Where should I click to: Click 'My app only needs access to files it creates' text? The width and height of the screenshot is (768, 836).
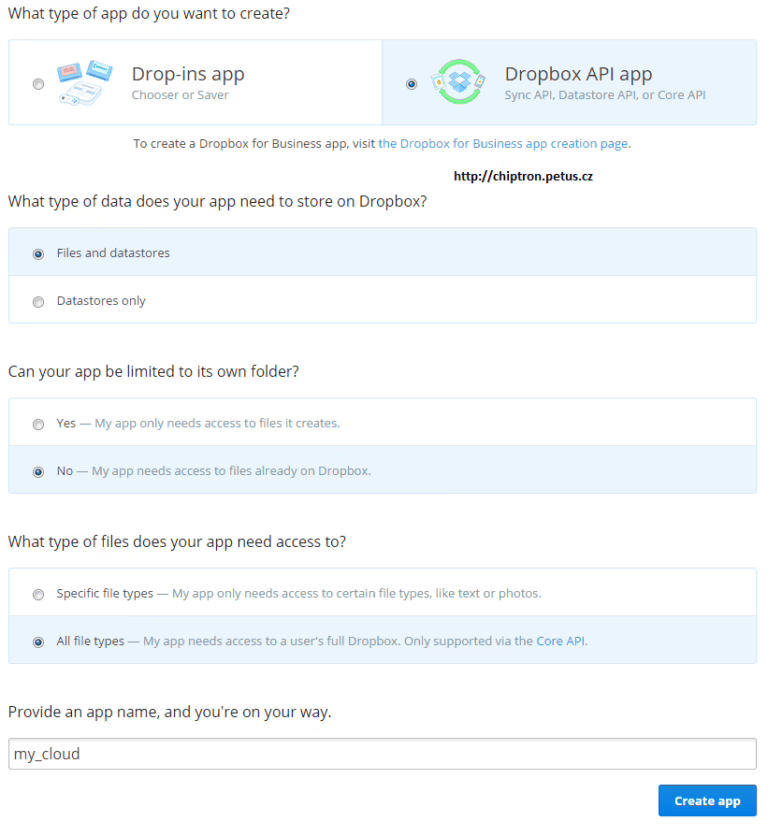[216, 423]
